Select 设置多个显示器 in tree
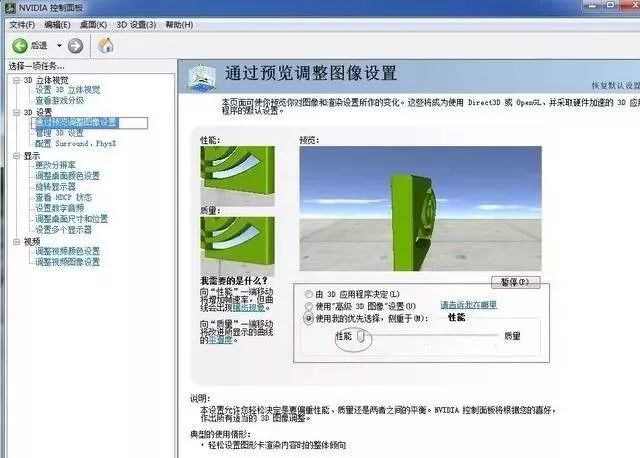The image size is (640, 458). coord(64,230)
